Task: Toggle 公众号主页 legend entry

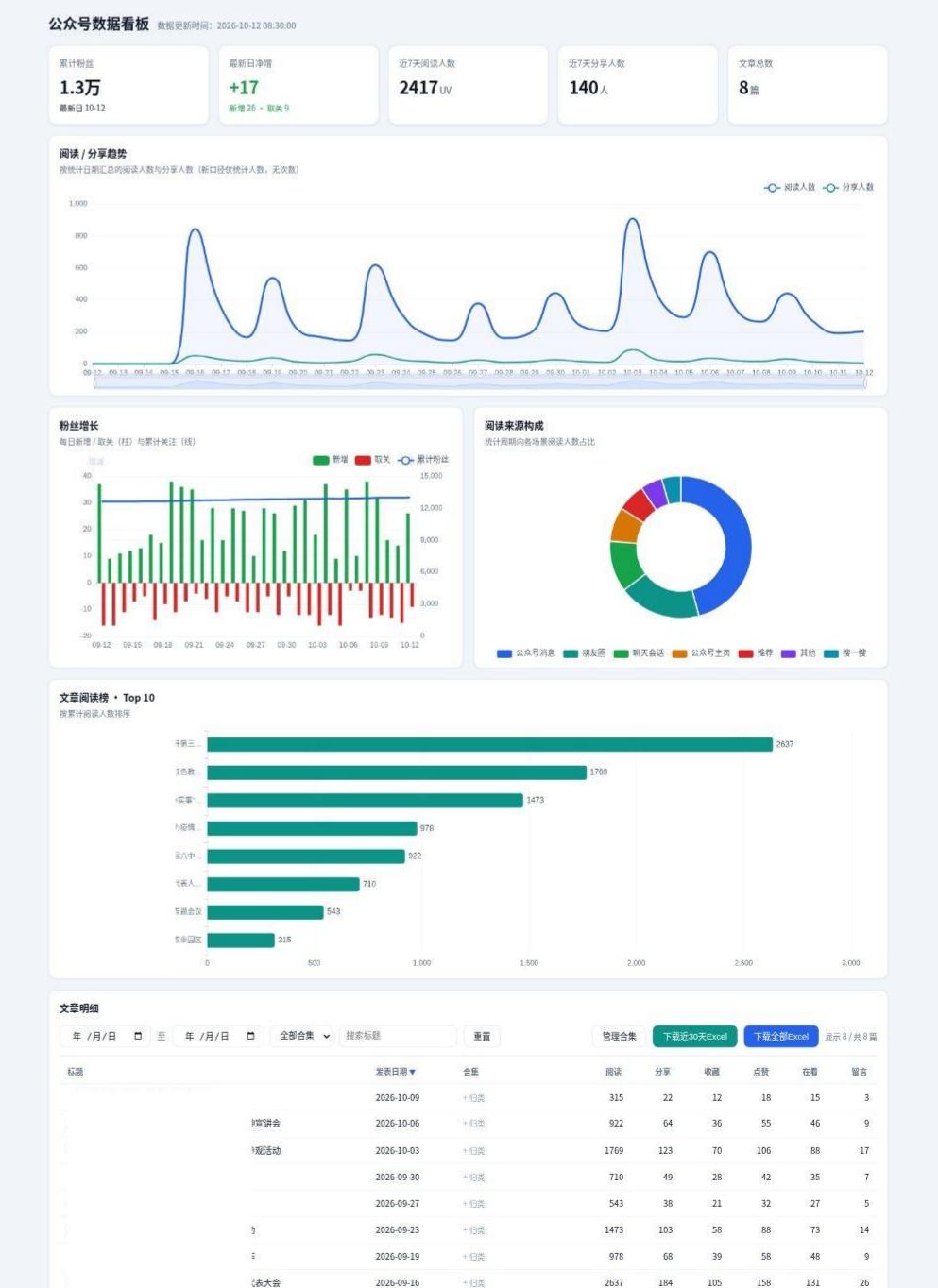Action: pos(701,652)
